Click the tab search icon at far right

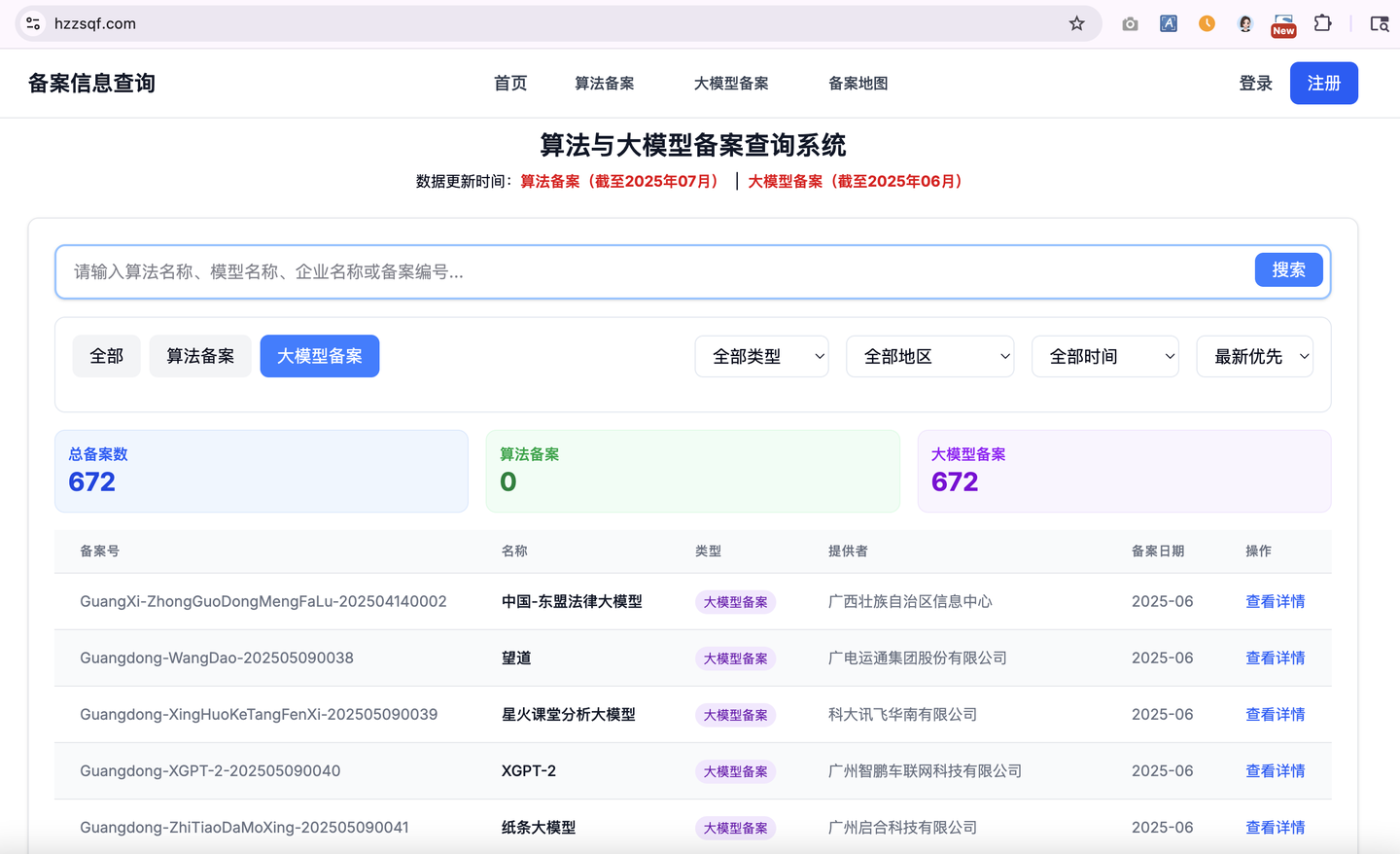click(1379, 23)
